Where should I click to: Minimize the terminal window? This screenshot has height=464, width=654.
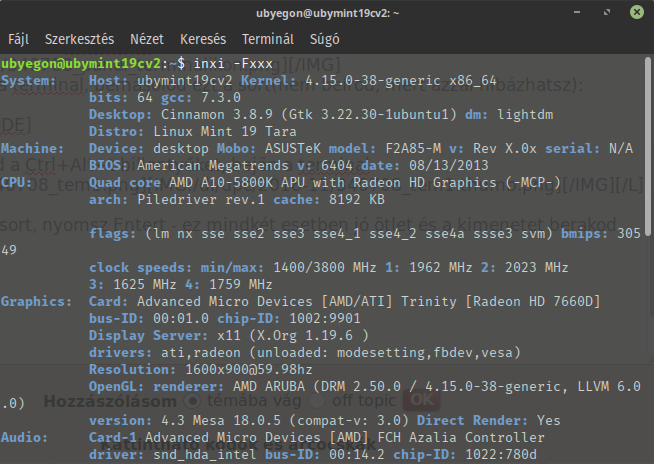pos(577,12)
